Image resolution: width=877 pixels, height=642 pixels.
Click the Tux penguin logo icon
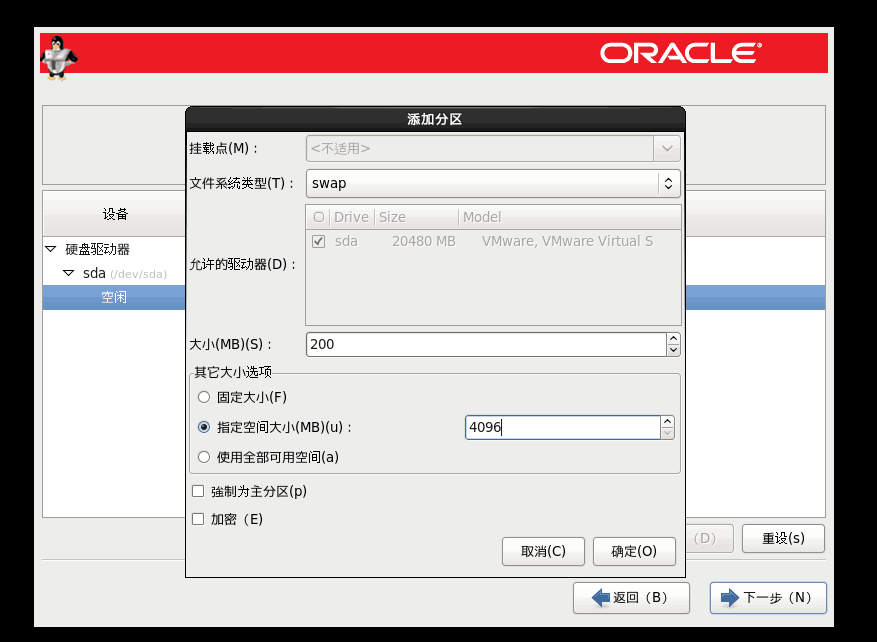pyautogui.click(x=58, y=56)
